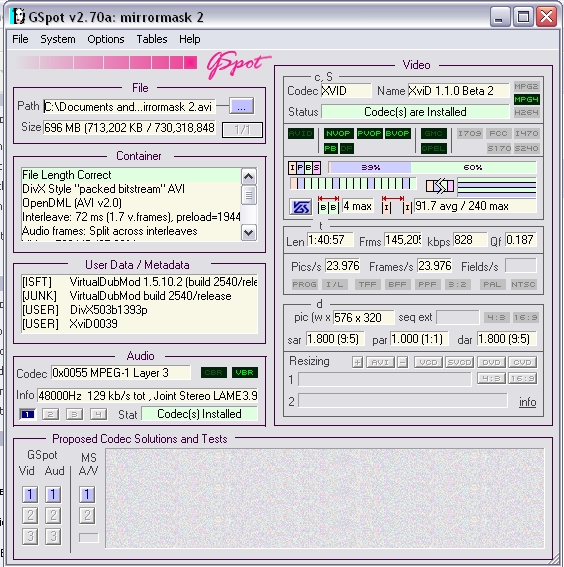Click the FCC colorimetry indicator
This screenshot has width=564, height=567.
pos(498,133)
